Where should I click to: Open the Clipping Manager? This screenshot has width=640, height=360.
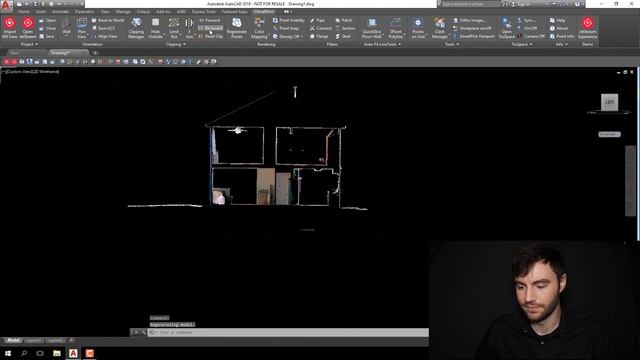[x=136, y=28]
